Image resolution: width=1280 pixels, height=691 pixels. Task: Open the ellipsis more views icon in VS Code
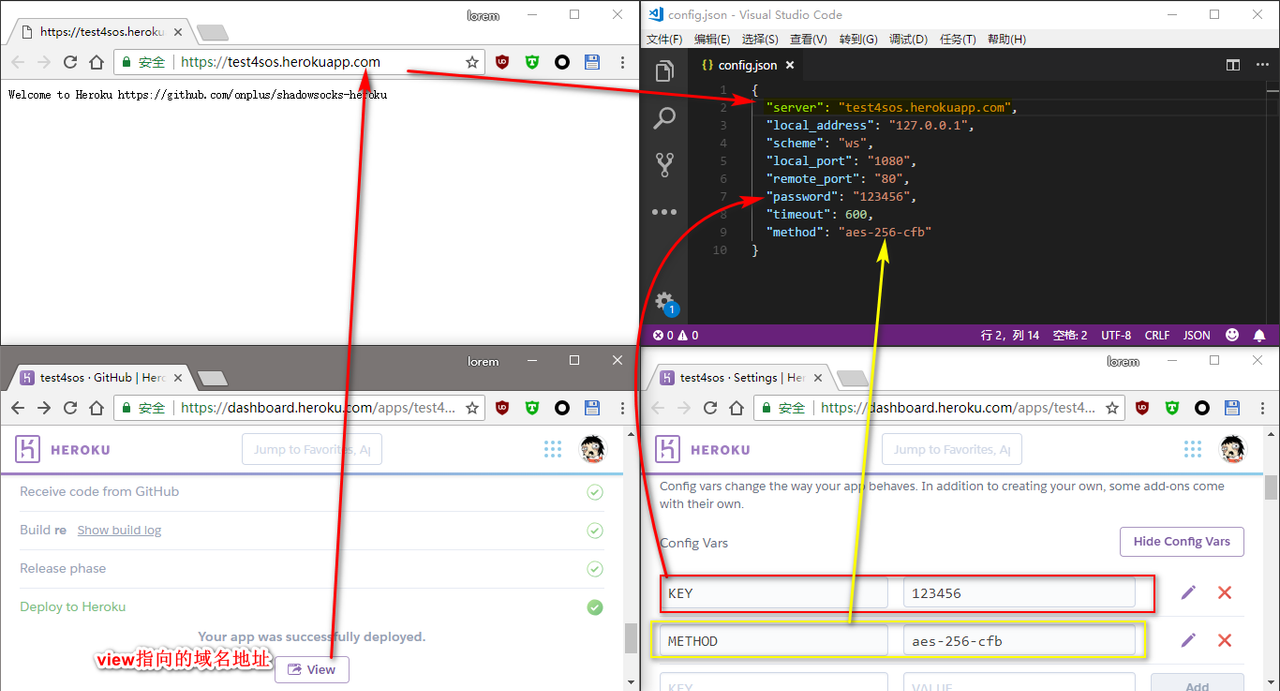pyautogui.click(x=664, y=212)
